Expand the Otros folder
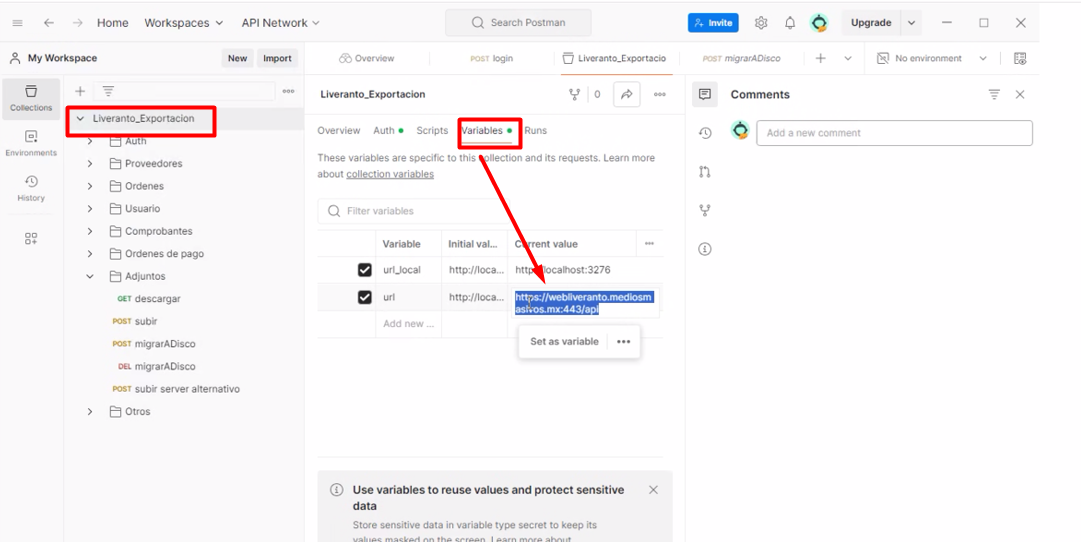 tap(90, 412)
